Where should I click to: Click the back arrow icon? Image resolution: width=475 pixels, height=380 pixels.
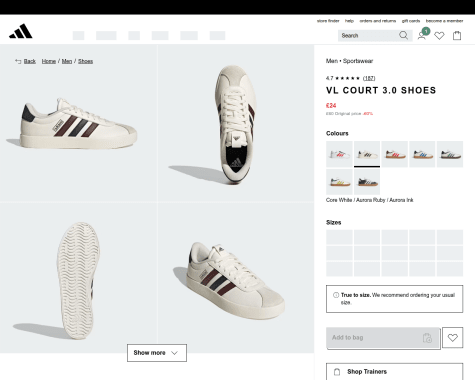18,61
